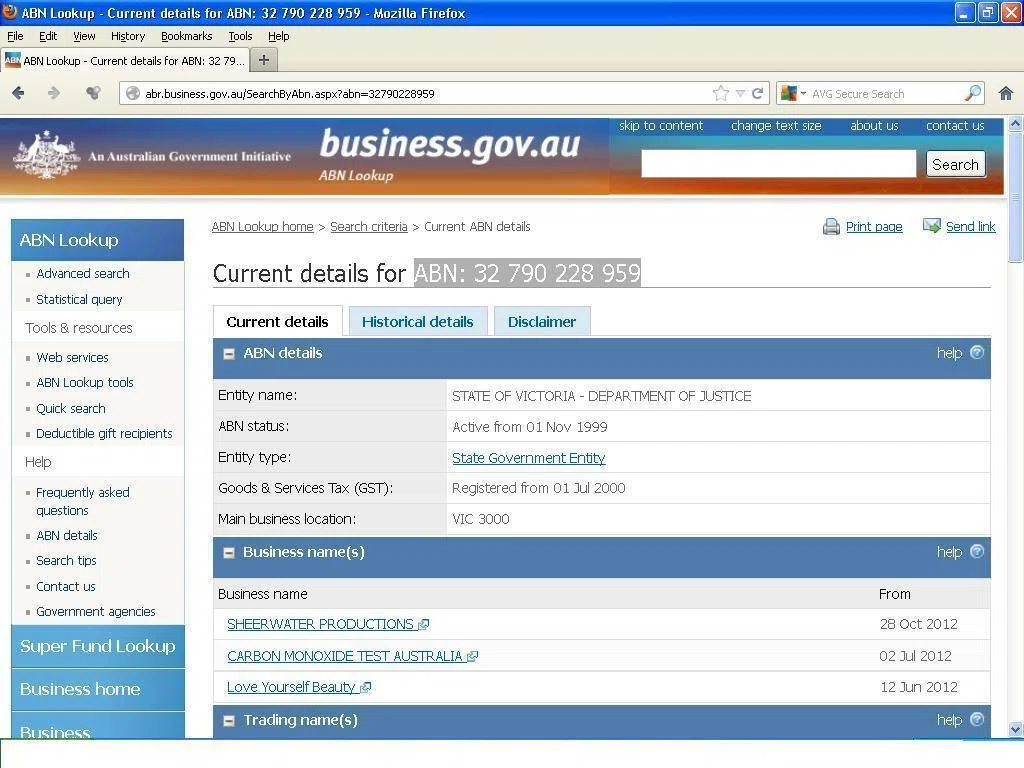
Task: Collapse the Trading name(s) section
Action: (x=229, y=721)
